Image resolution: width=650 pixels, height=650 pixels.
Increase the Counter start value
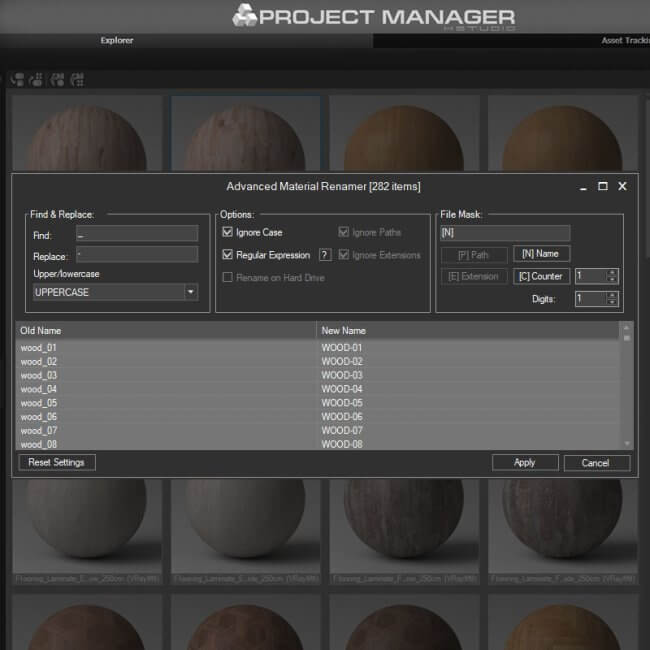pyautogui.click(x=612, y=272)
